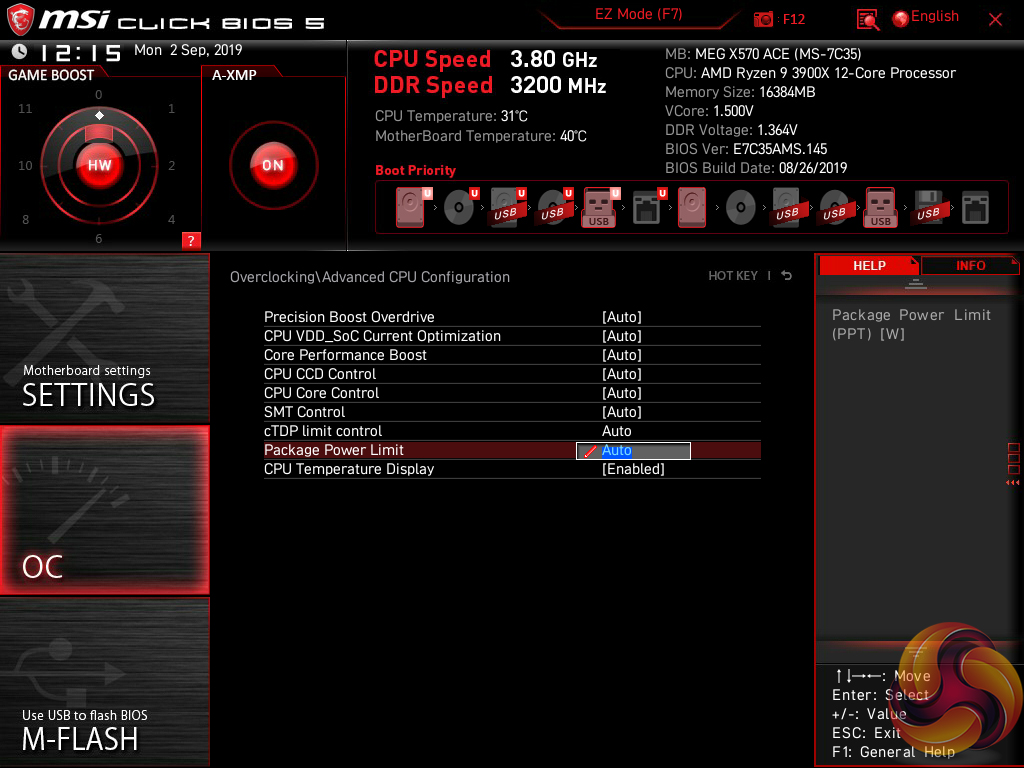Screen dimensions: 1024x768
Task: Click the date Mon 2 Sep, 2019
Action: pos(188,50)
